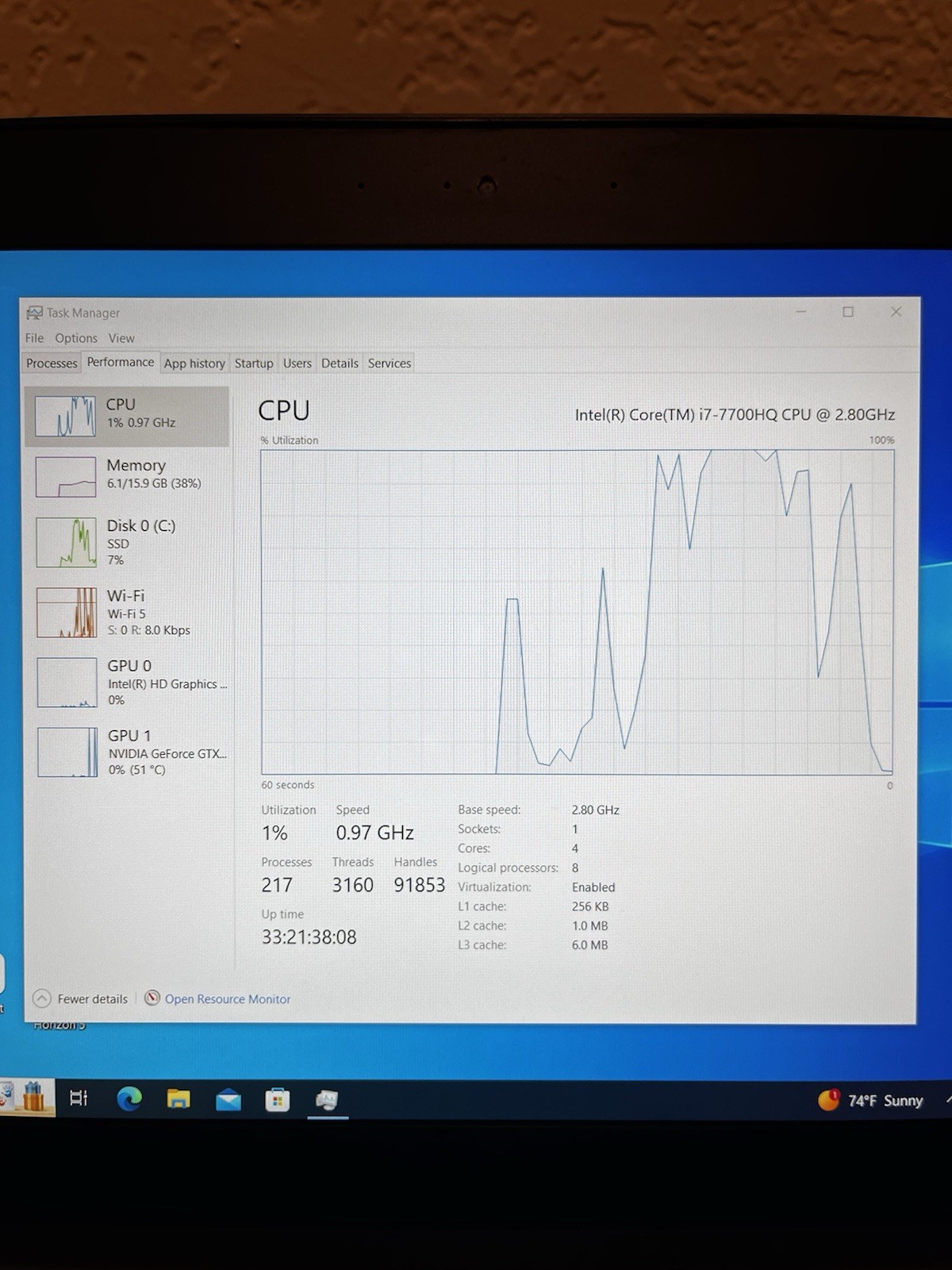Click the 91853 handles value
Viewport: 952px width, 1270px height.
(419, 885)
